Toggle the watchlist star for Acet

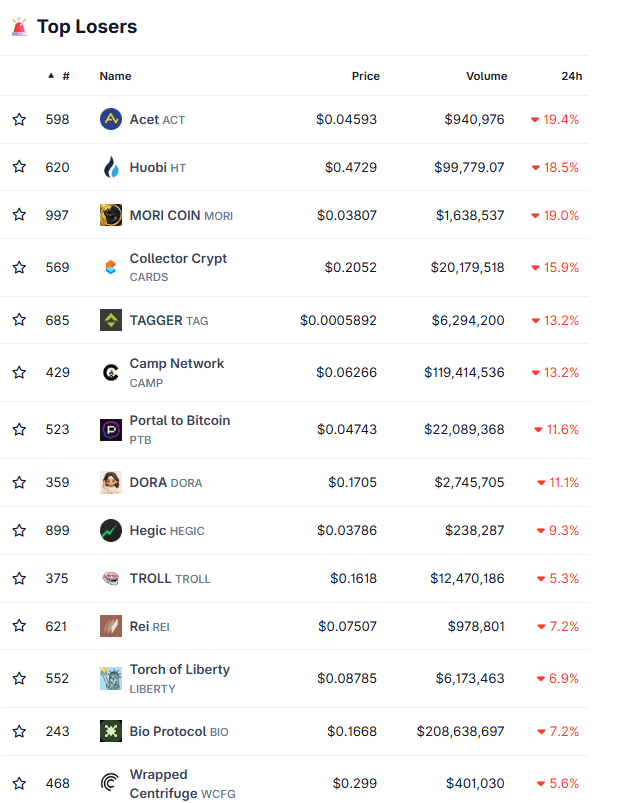coord(19,120)
